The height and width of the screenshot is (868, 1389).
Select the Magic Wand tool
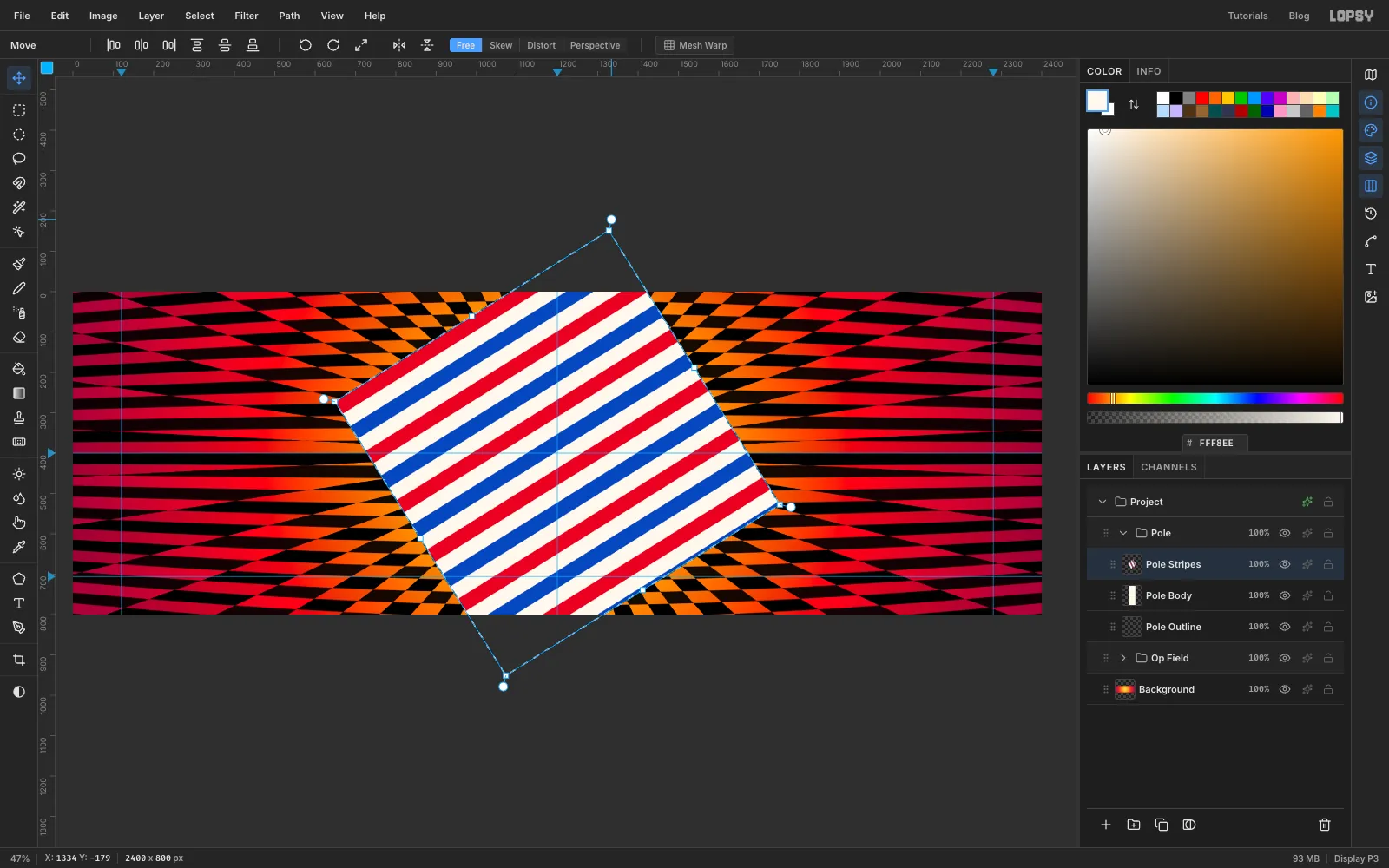click(x=19, y=207)
